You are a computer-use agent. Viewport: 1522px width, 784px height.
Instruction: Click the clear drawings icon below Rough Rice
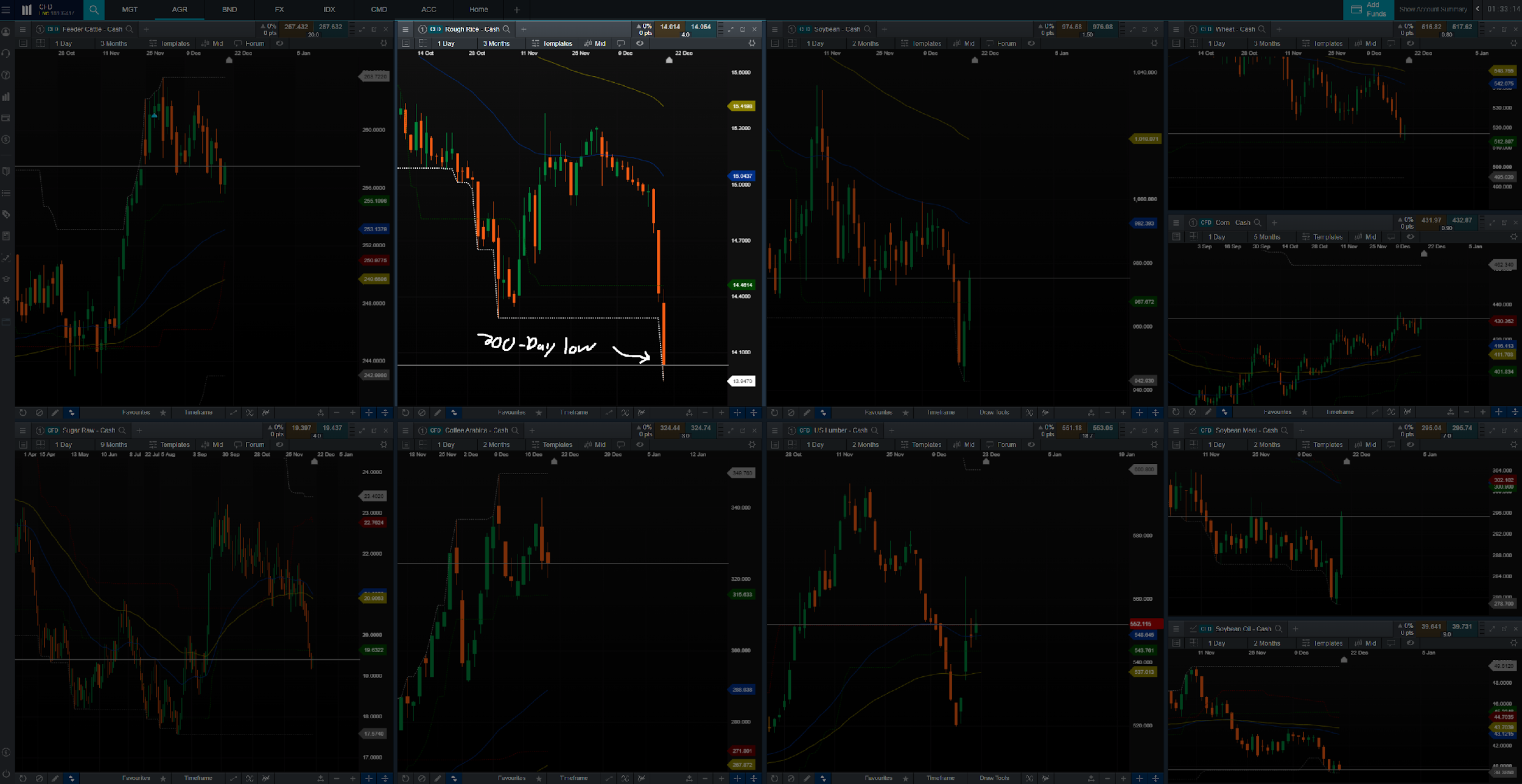click(x=422, y=413)
